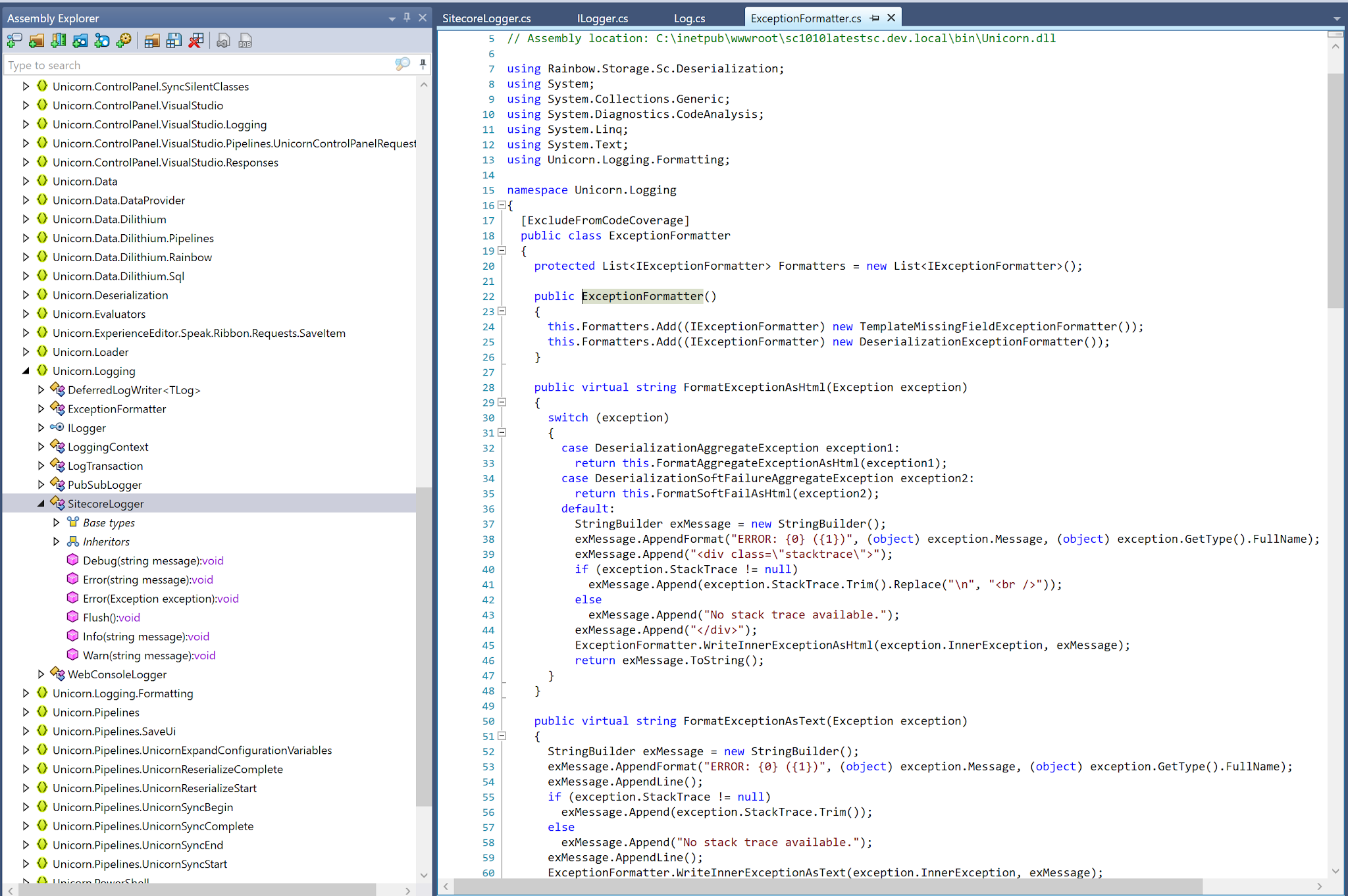The height and width of the screenshot is (896, 1348).
Task: Select the PubSubLogger class item
Action: pos(105,485)
